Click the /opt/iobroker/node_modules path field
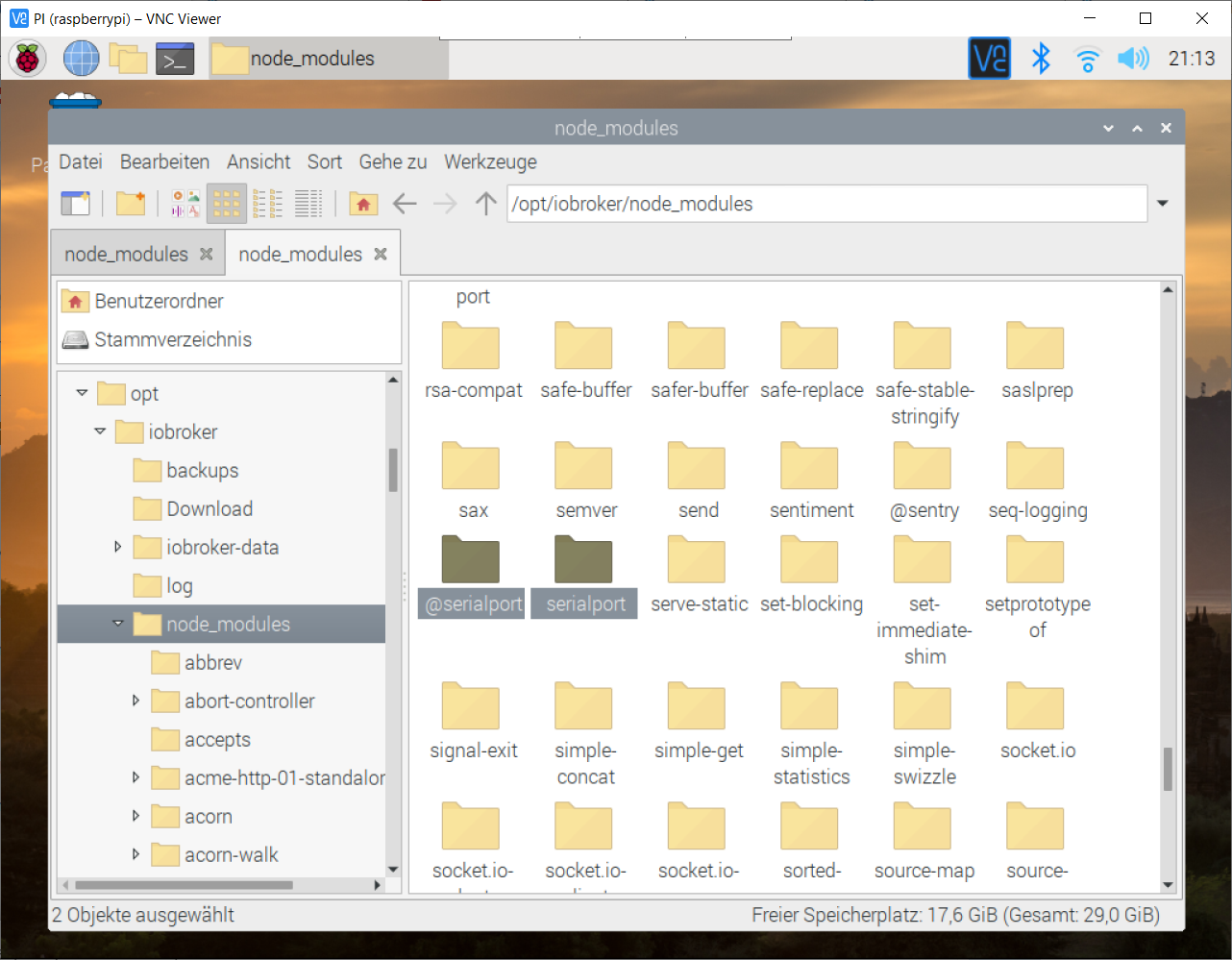 coord(826,204)
